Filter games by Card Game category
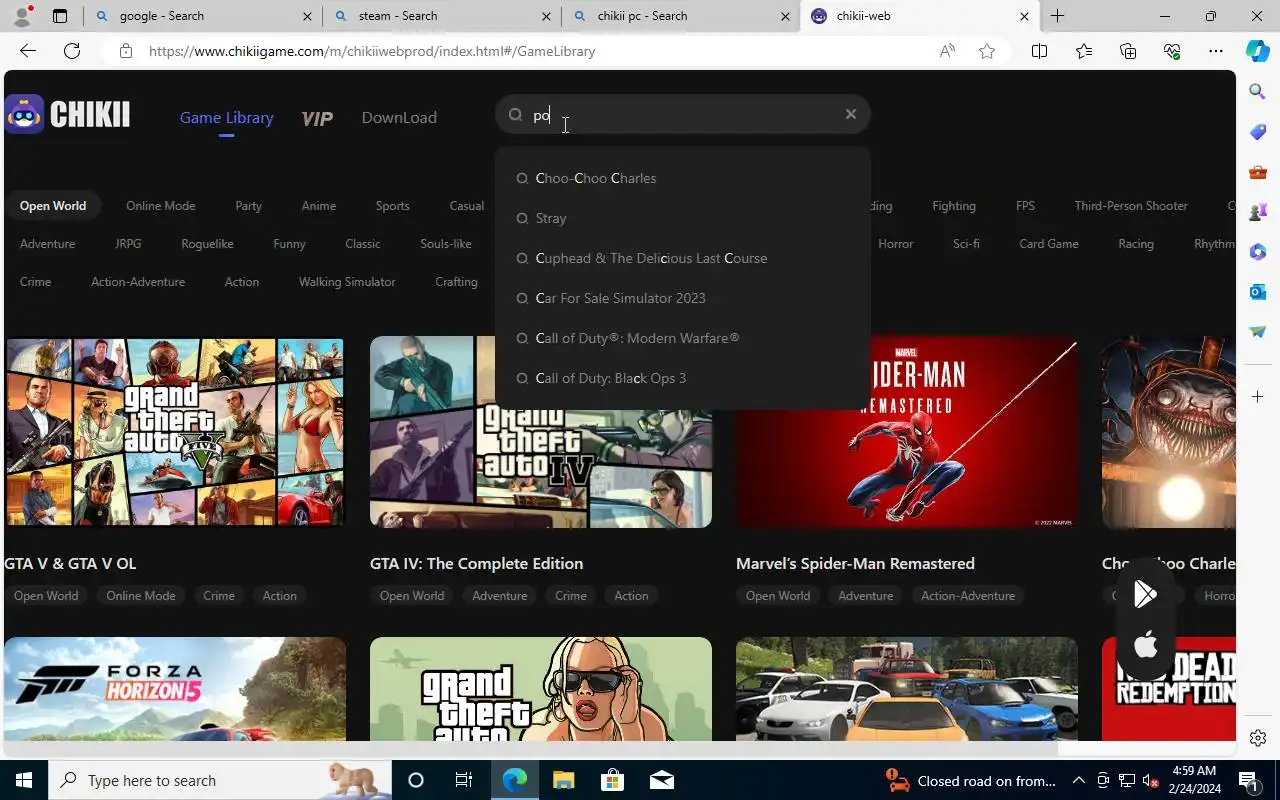 coord(1048,244)
